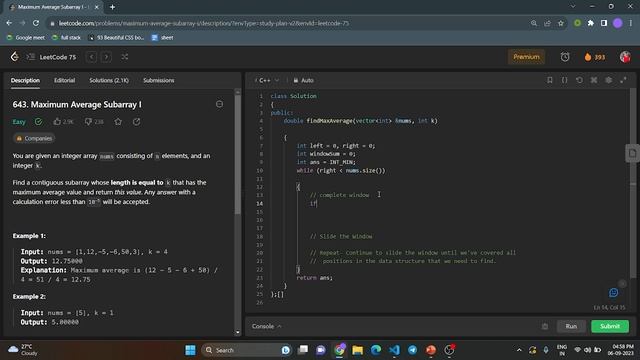Open the side panel tab on editor right edge
Screen dimensions: 640x360
(x=632, y=153)
